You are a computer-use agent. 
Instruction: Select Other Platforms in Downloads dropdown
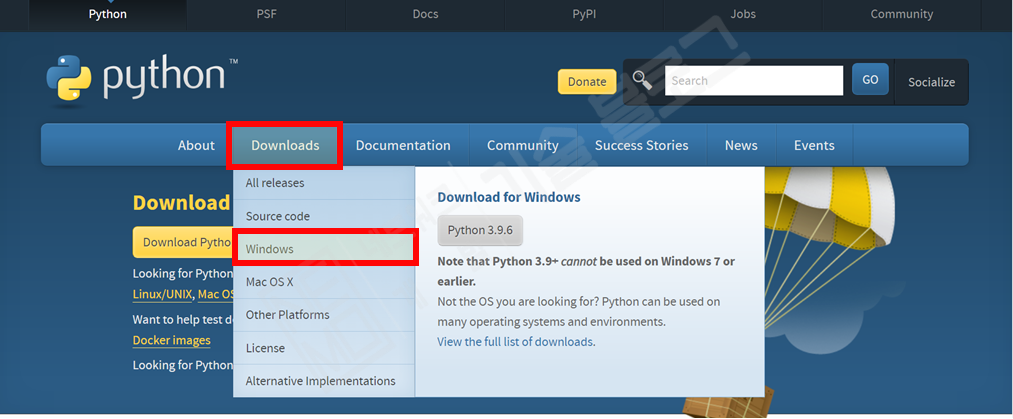(x=324, y=315)
